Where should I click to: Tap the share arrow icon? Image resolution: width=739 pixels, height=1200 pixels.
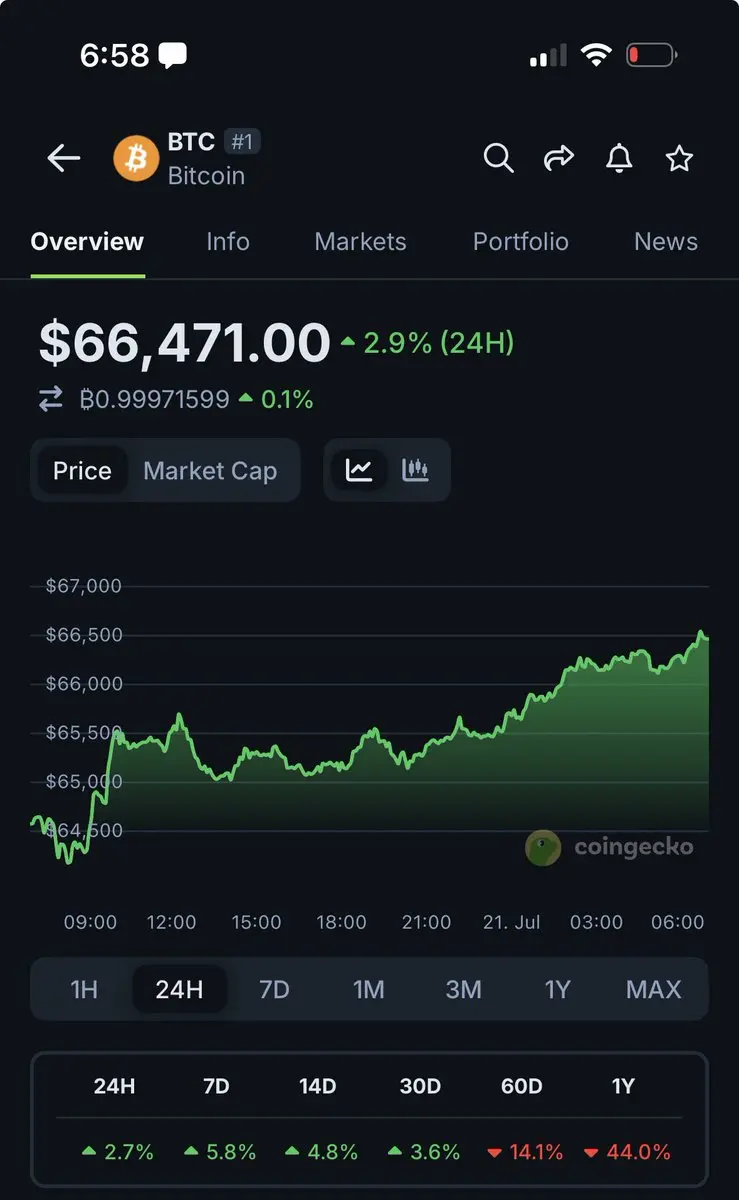click(x=558, y=158)
